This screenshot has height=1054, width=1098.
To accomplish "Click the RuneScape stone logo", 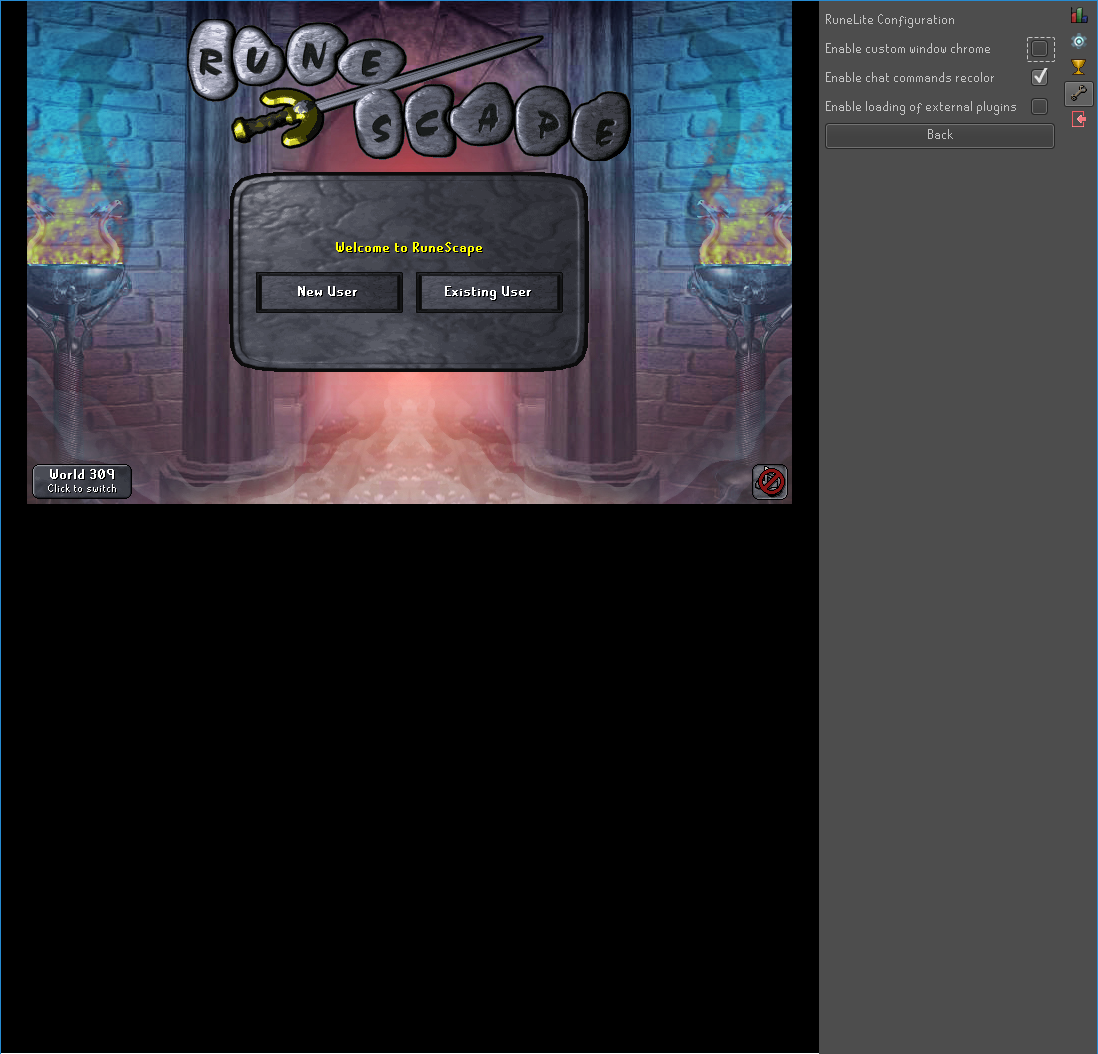I will click(x=408, y=88).
